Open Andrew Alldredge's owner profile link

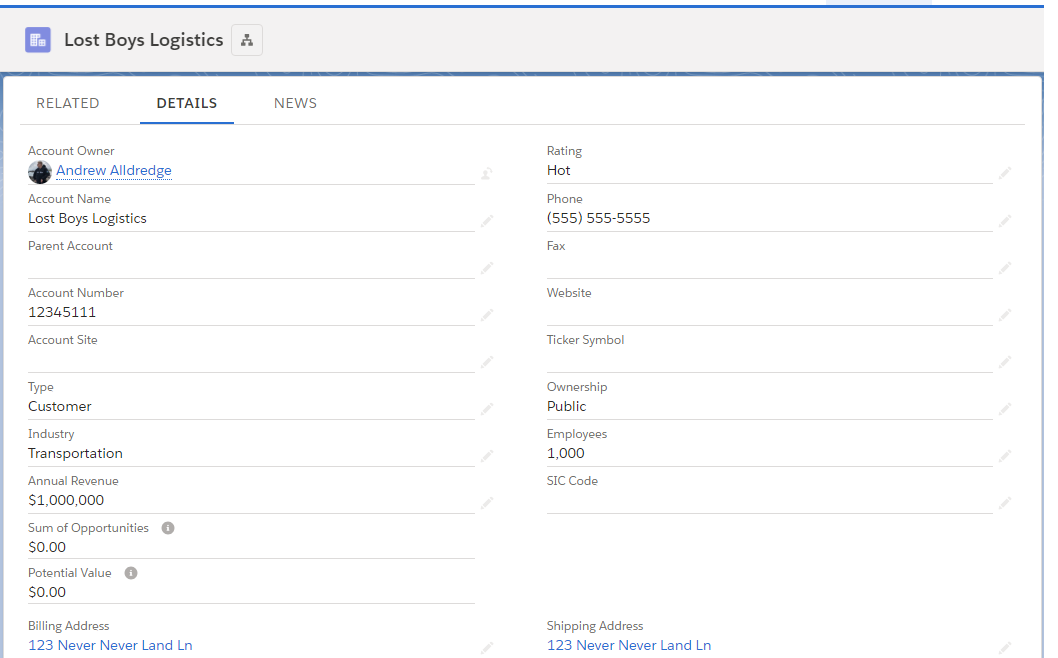[x=113, y=170]
